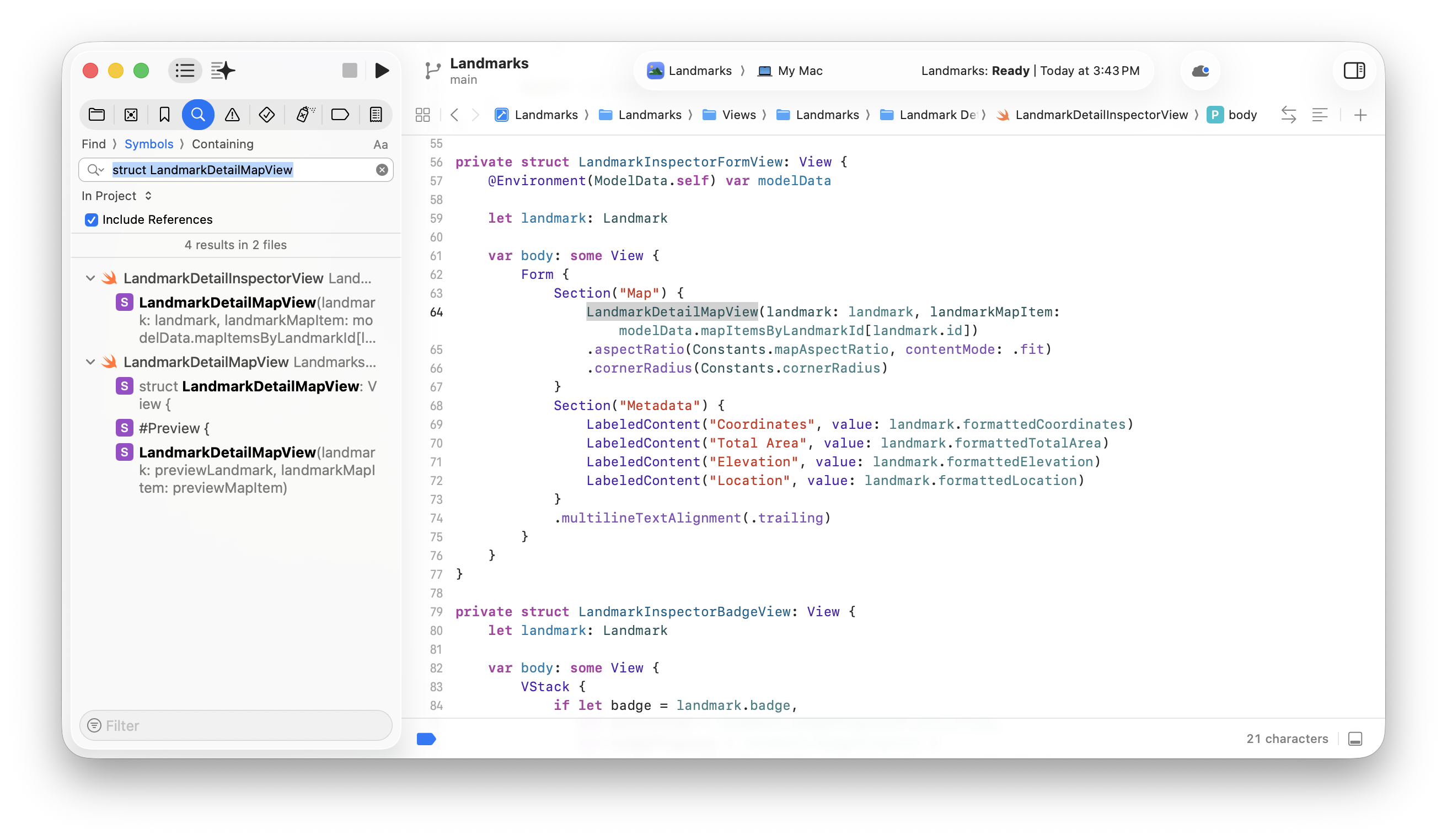Click the Landmarks main branch title
Screen dimensions: 1447x840
click(x=489, y=71)
